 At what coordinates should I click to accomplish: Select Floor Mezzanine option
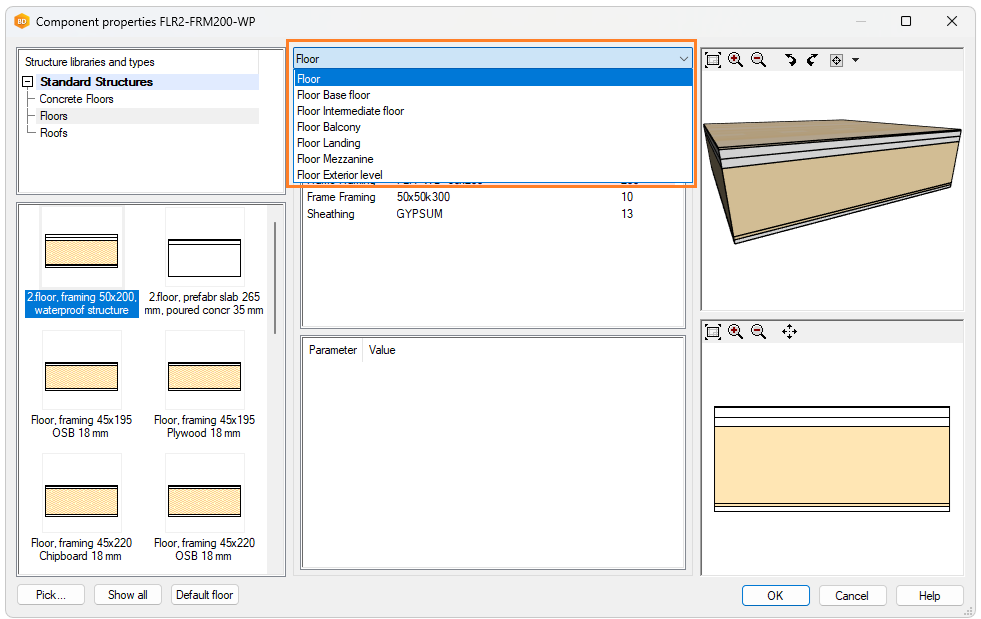335,159
